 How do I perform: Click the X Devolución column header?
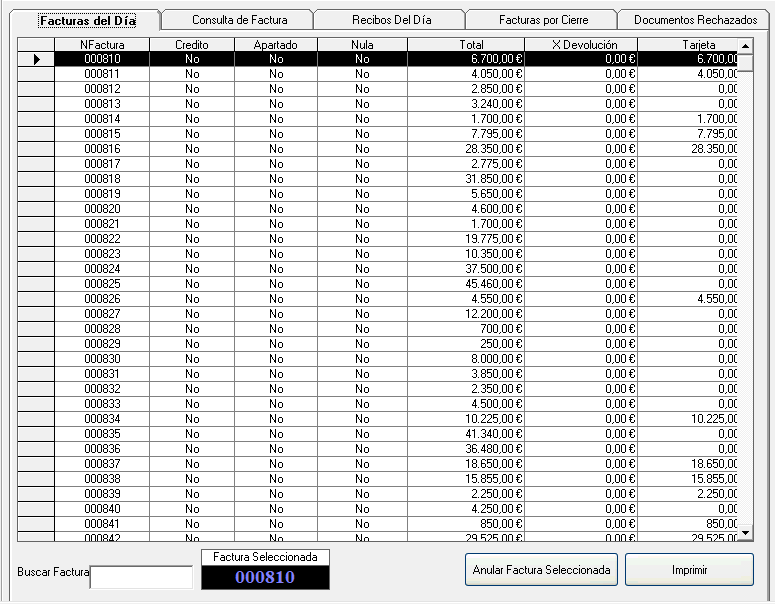(x=584, y=45)
